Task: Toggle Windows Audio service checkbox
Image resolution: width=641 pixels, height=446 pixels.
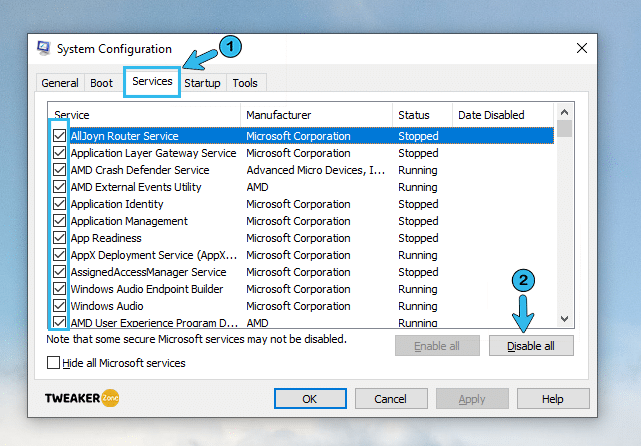Action: point(60,306)
